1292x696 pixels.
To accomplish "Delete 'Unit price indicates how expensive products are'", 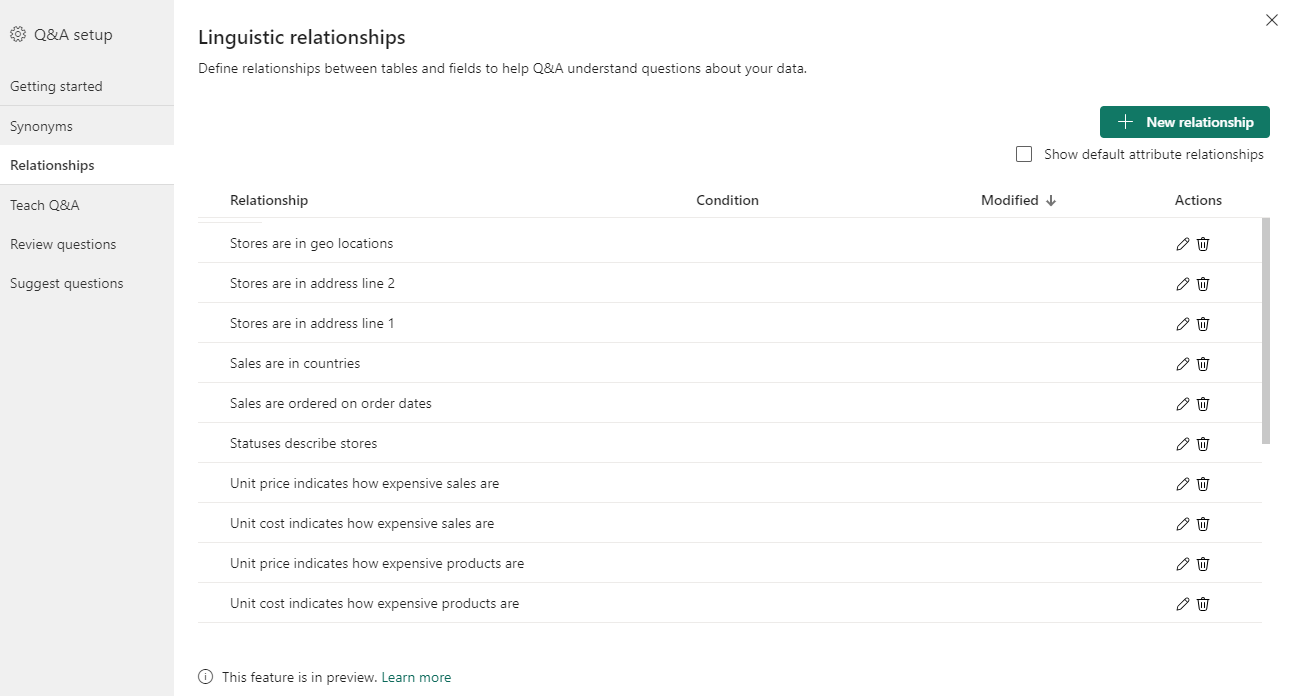I will 1203,564.
